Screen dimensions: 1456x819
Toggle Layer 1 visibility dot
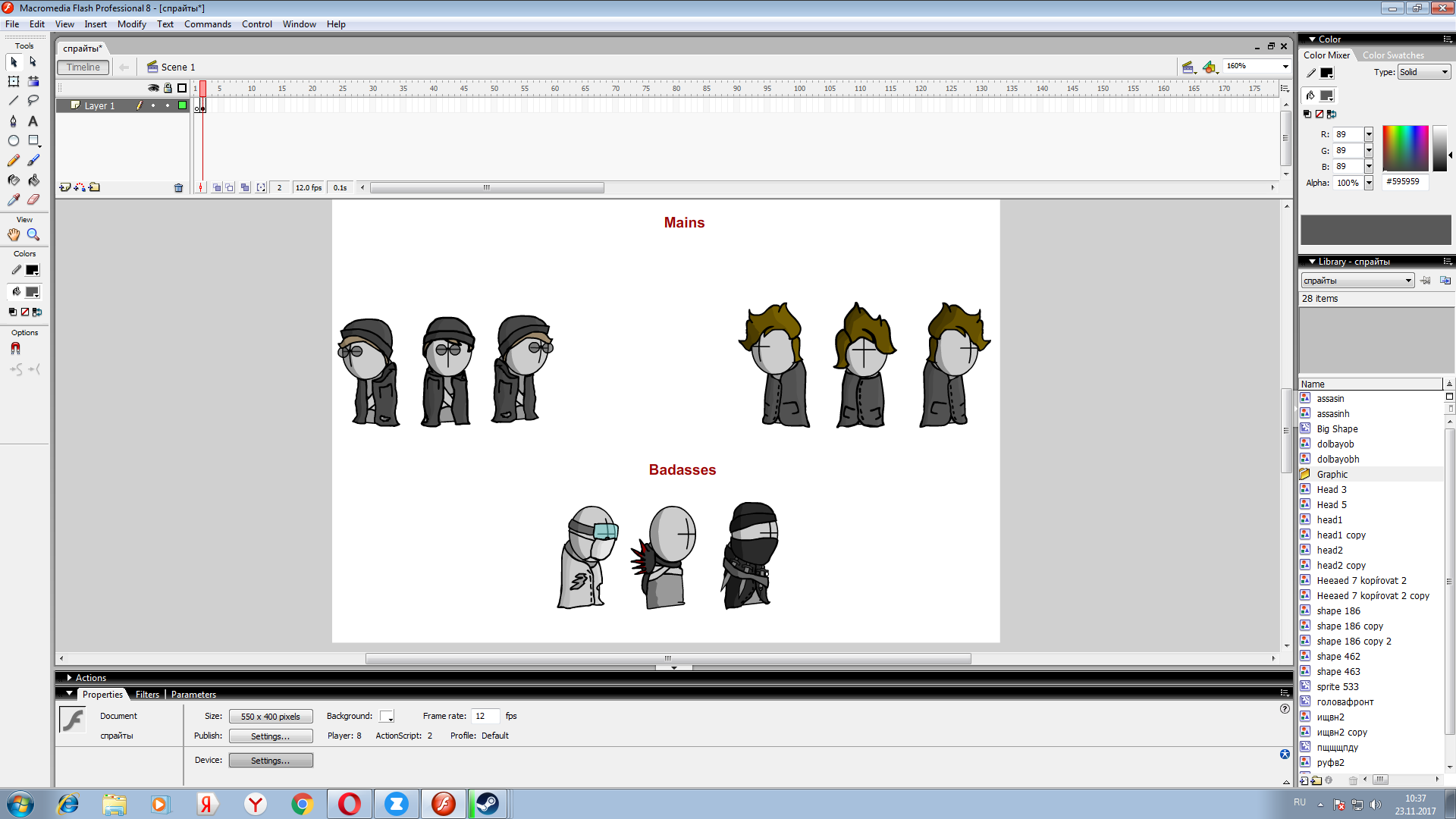click(x=153, y=105)
